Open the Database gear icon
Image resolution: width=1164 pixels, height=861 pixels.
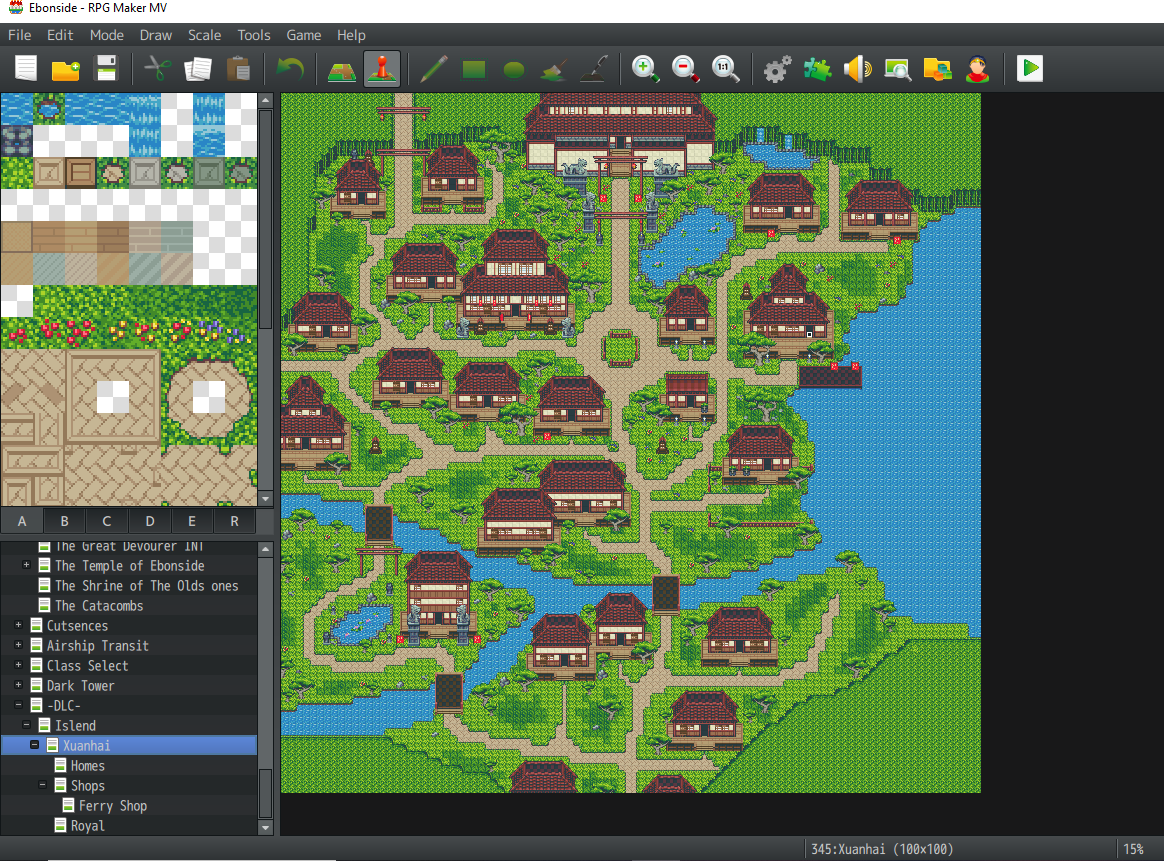(777, 69)
